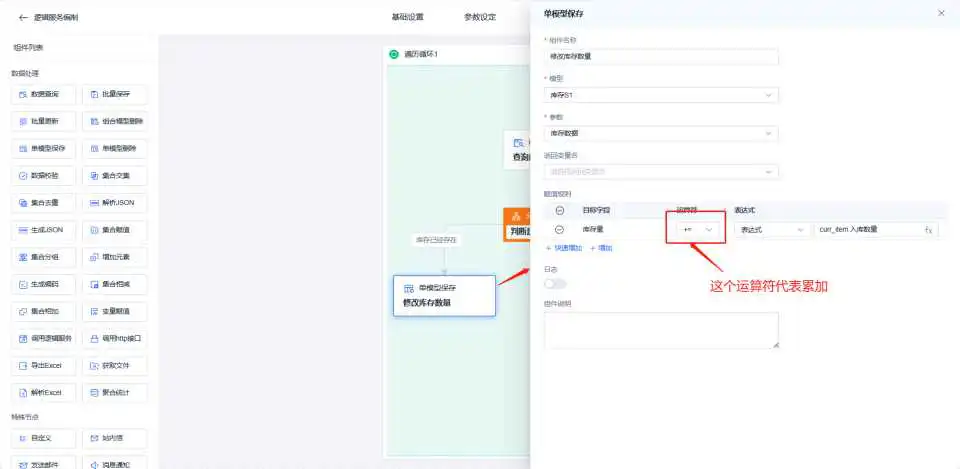Select the 数据查询 component in the list
Image resolution: width=960 pixels, height=469 pixels.
[43, 94]
